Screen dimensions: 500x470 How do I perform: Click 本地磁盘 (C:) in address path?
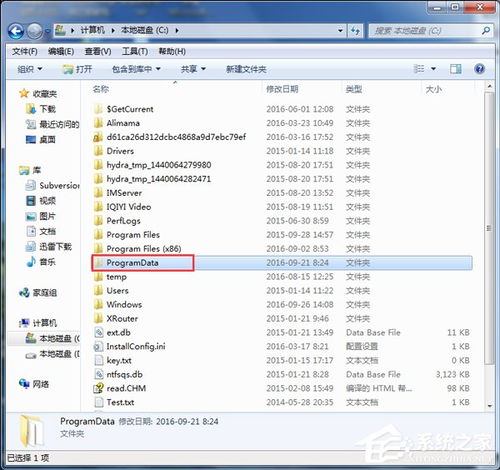point(144,30)
